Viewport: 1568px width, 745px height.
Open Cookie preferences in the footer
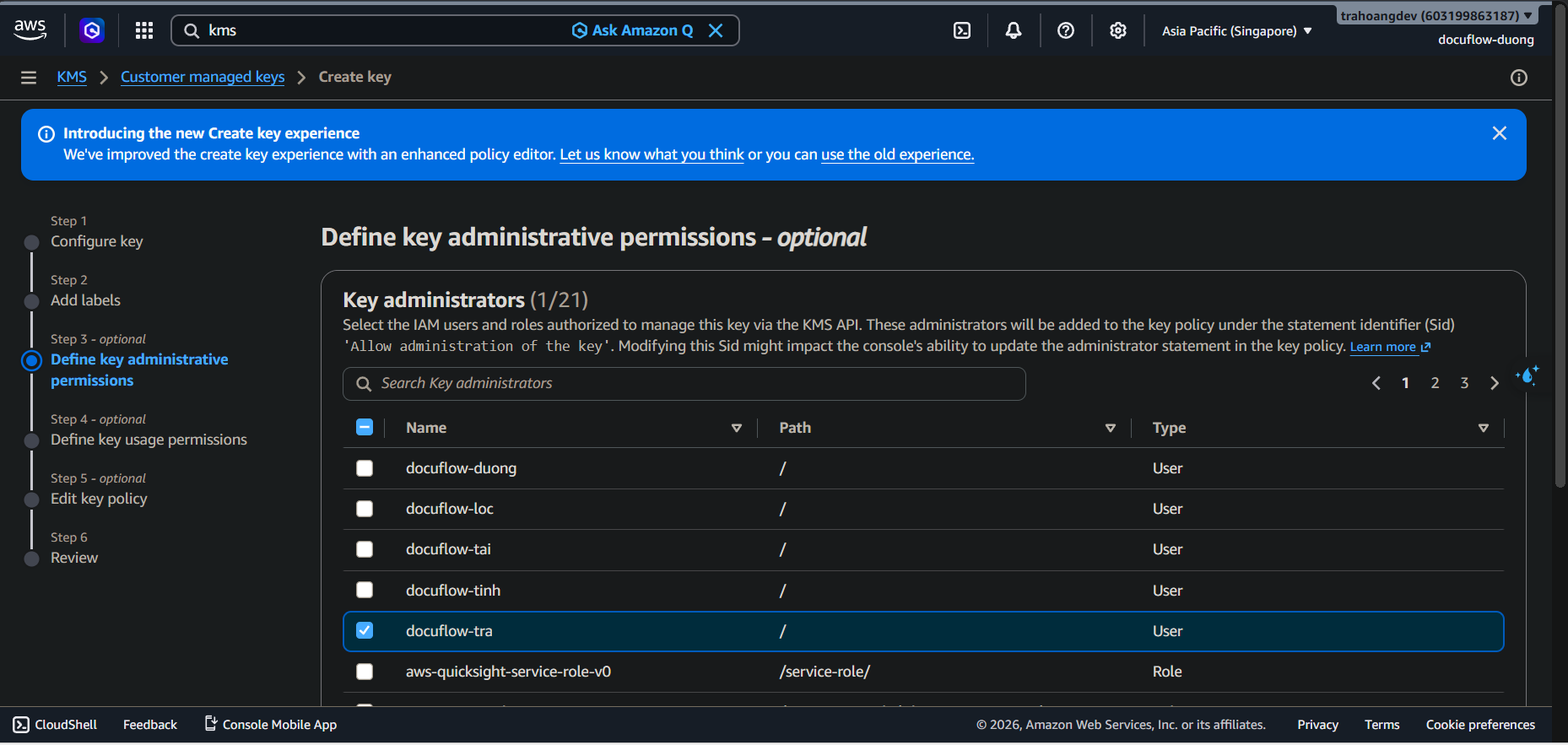pos(1480,725)
